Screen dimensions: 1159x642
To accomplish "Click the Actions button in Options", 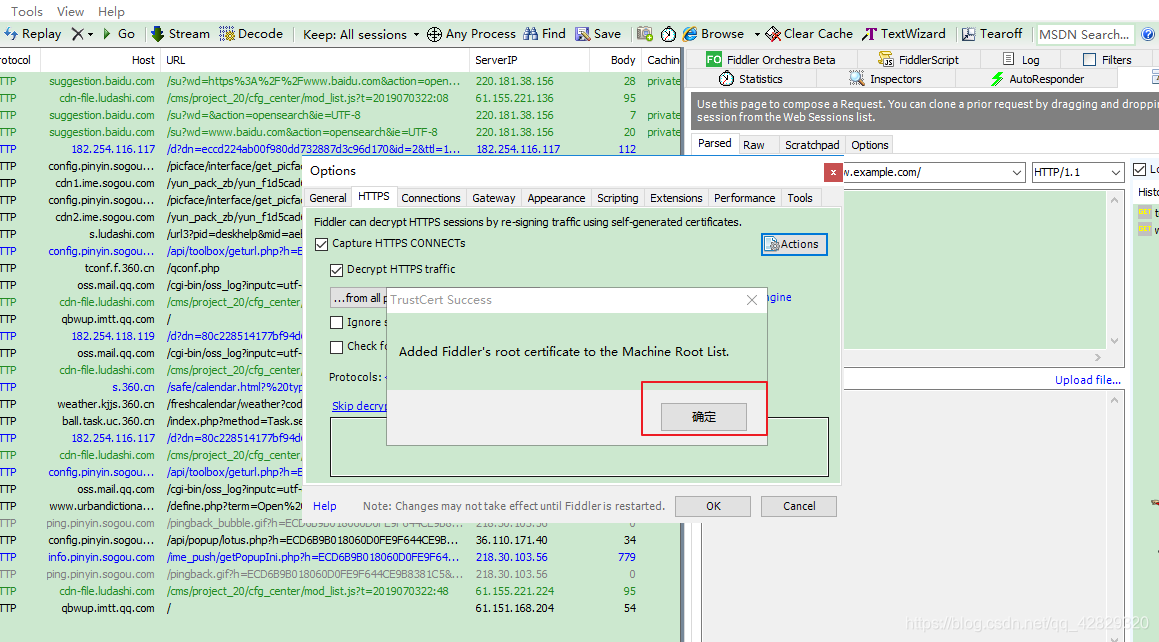I will tap(794, 245).
